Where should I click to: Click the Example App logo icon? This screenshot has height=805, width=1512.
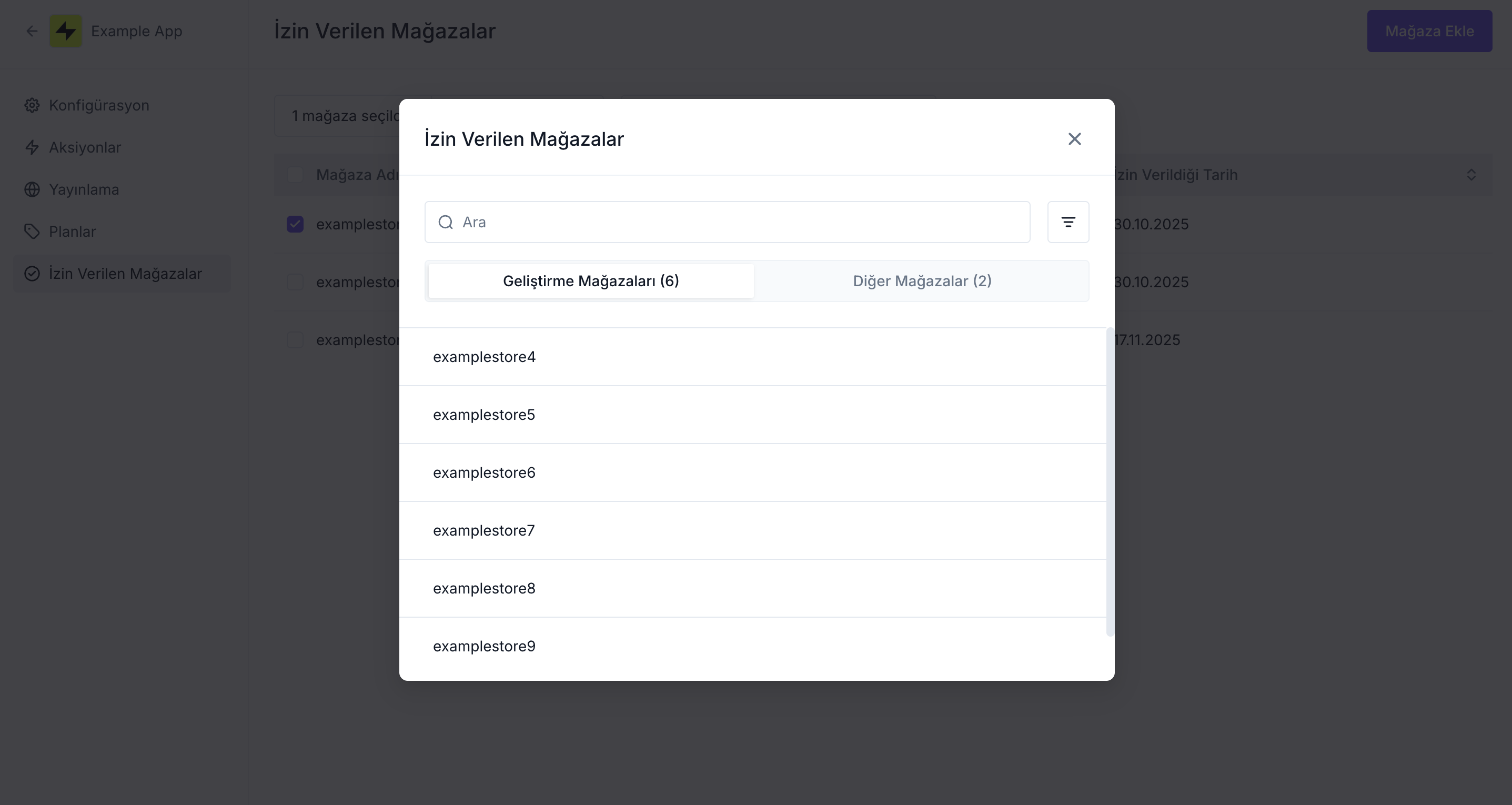tap(66, 31)
